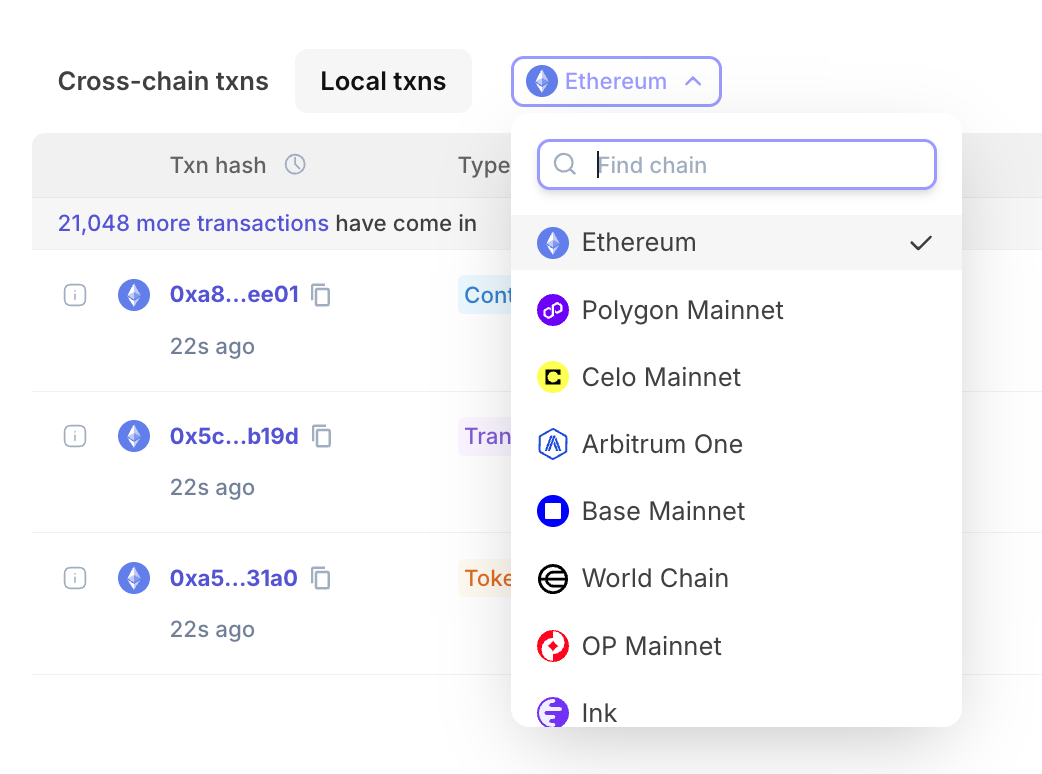This screenshot has width=1042, height=774.
Task: Select Base Mainnet from the chain list
Action: tap(663, 511)
